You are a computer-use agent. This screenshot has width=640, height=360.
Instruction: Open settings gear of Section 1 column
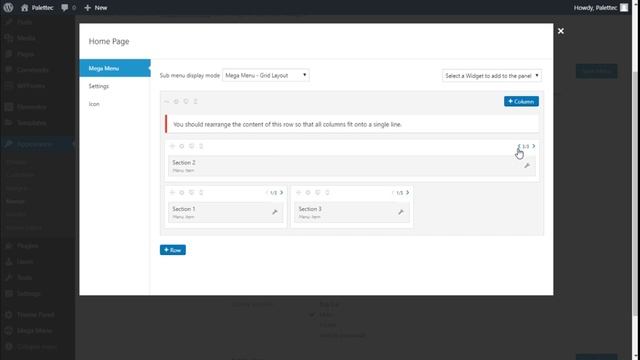(x=182, y=193)
